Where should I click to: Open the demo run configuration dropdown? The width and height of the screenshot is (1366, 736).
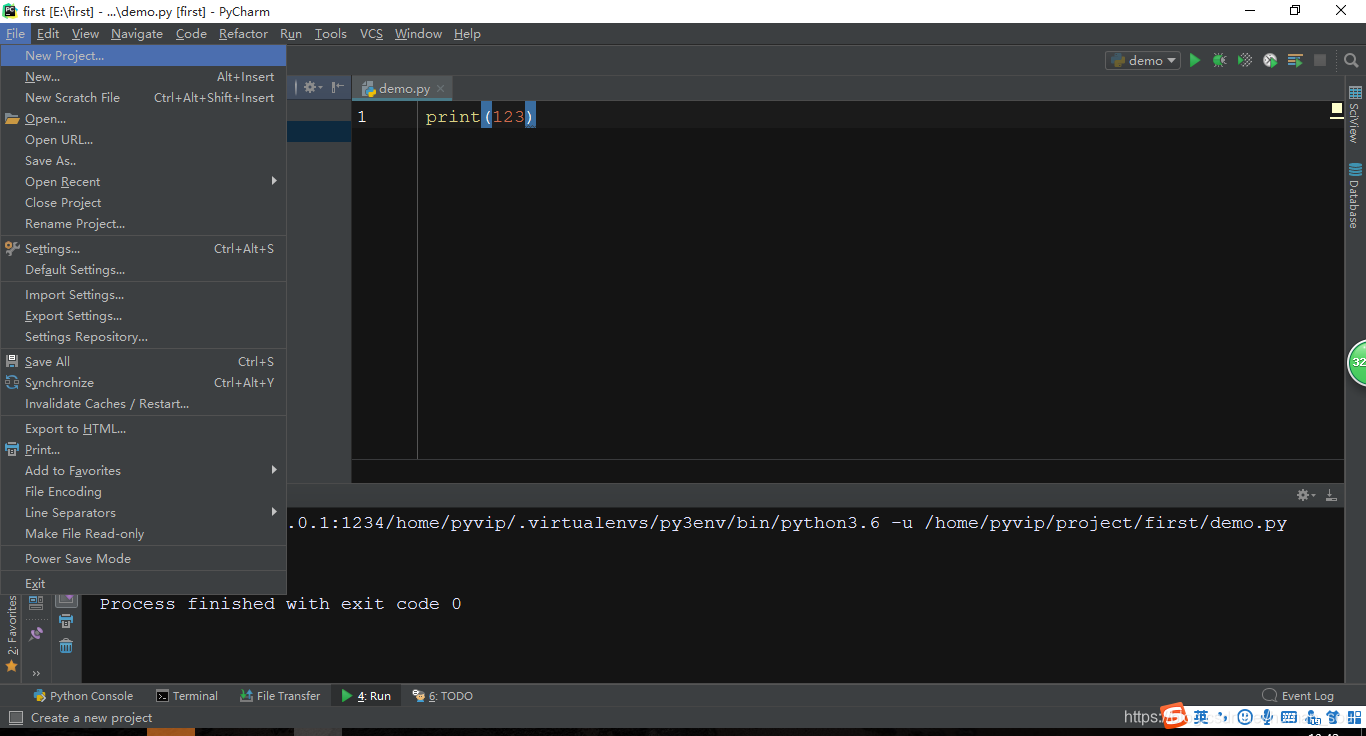pos(1143,60)
